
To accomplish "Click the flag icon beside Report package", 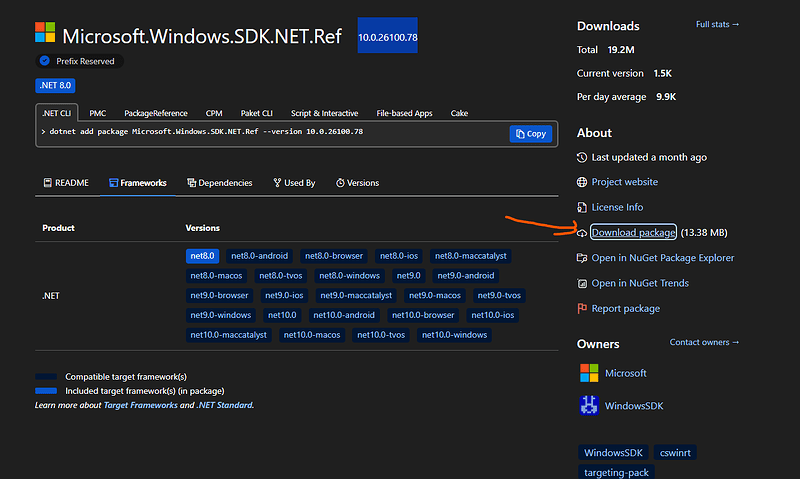I will tap(583, 309).
